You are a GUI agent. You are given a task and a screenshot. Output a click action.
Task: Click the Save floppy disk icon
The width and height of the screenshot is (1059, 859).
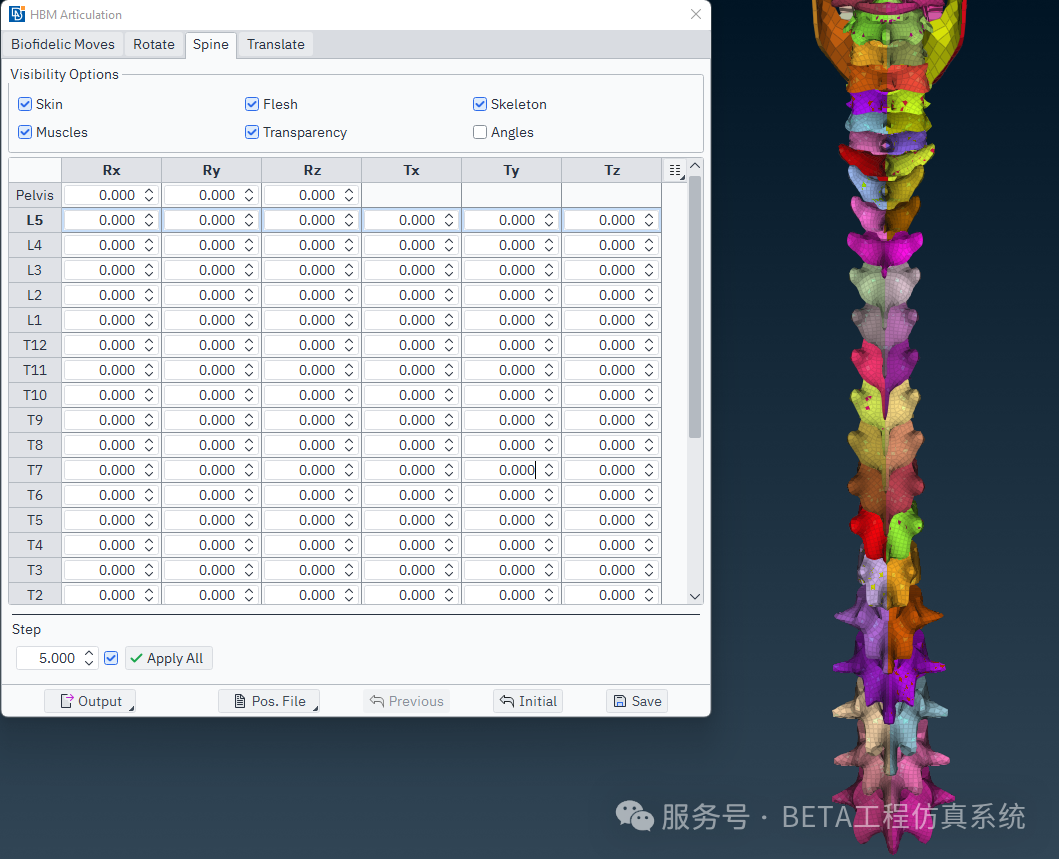(x=620, y=701)
